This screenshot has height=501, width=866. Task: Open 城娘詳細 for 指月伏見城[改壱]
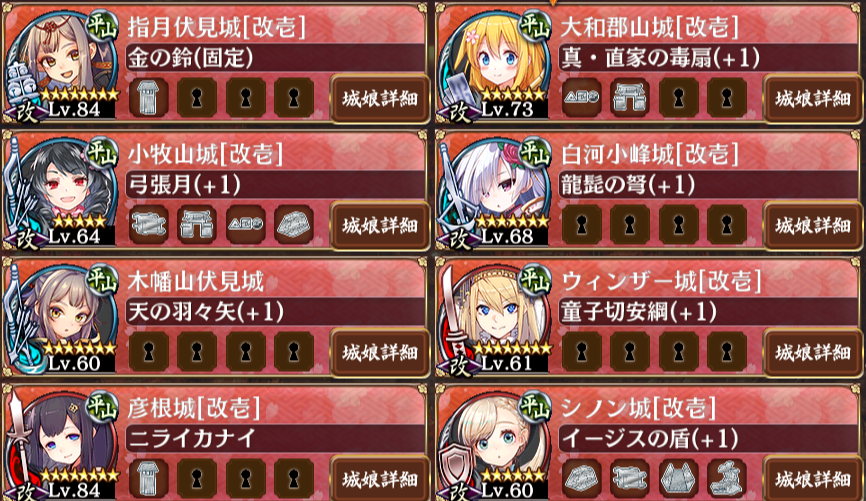(380, 99)
